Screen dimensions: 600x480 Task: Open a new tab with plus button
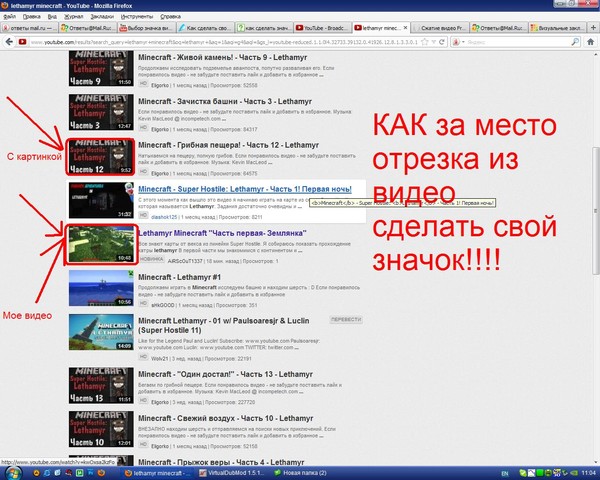coord(593,28)
